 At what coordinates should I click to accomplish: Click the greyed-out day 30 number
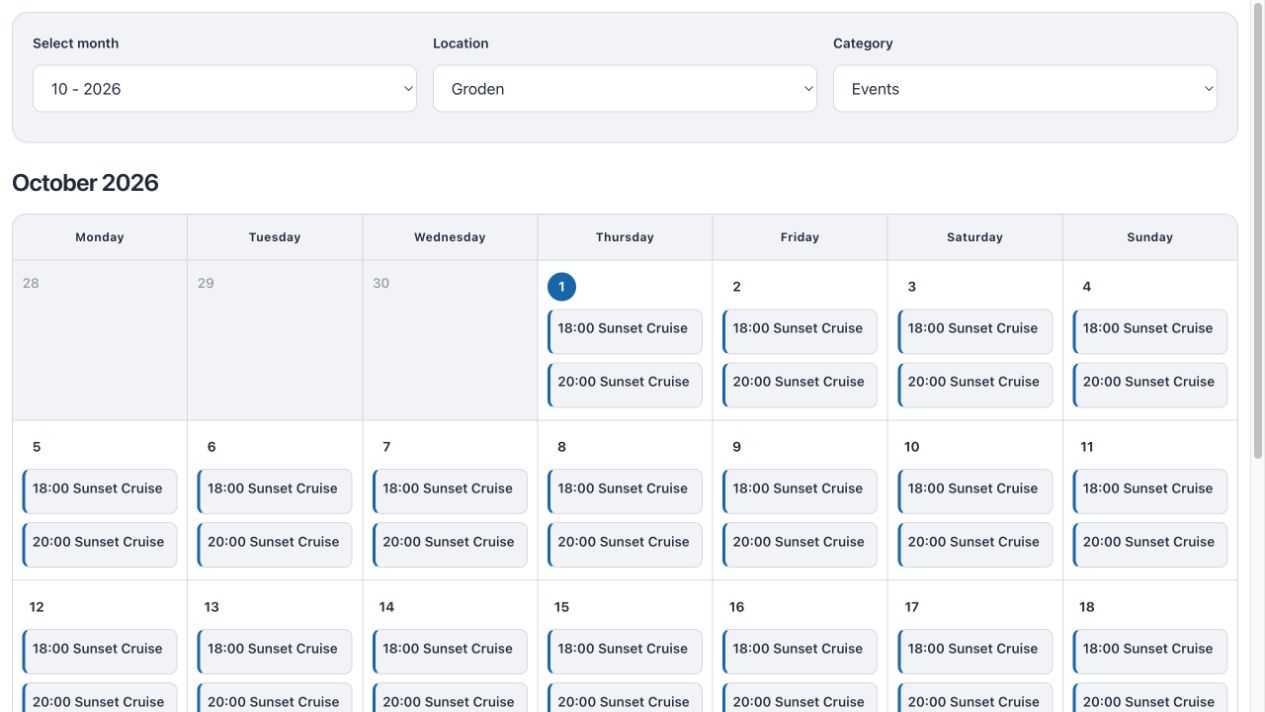(x=381, y=283)
